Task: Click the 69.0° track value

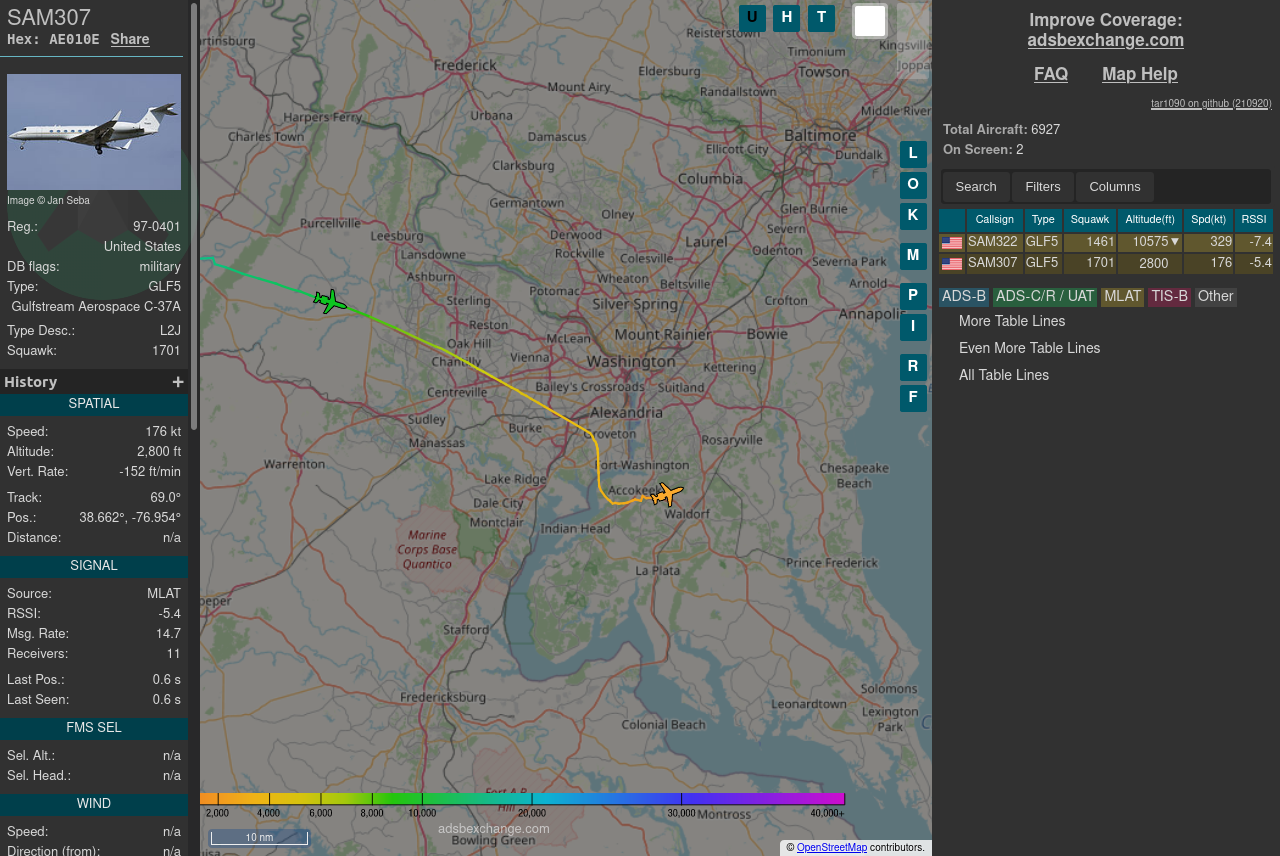Action: pyautogui.click(x=165, y=498)
